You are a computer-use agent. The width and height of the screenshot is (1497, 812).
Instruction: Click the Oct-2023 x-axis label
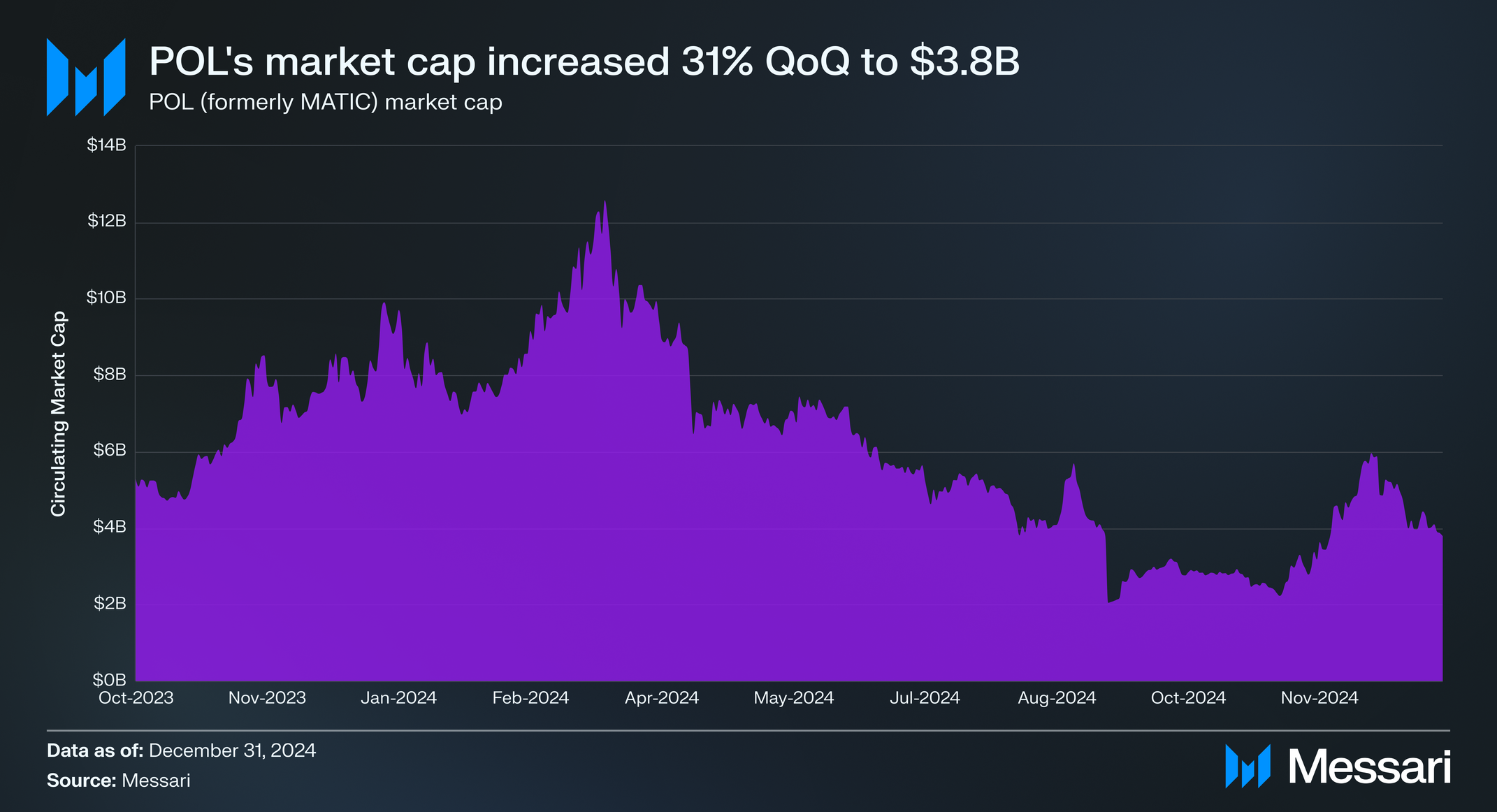pos(136,698)
